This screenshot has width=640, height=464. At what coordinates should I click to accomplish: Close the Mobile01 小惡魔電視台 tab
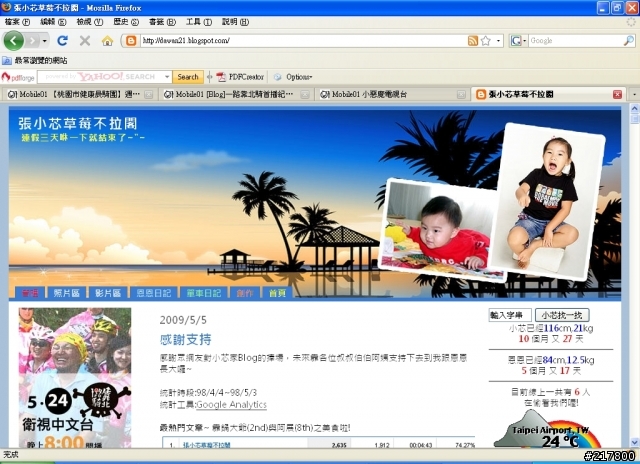[x=461, y=94]
